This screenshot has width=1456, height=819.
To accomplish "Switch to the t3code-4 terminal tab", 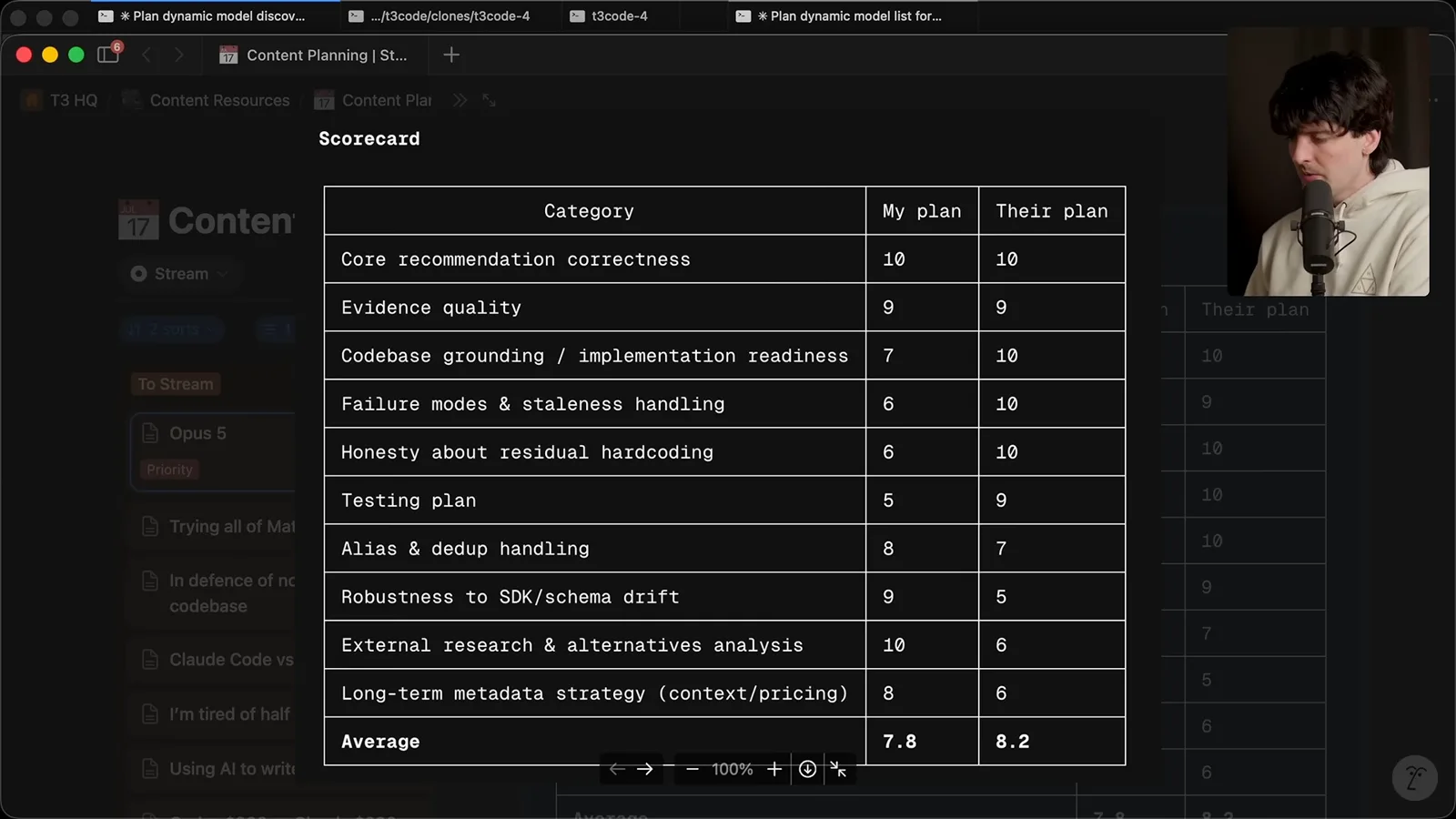I will click(609, 15).
